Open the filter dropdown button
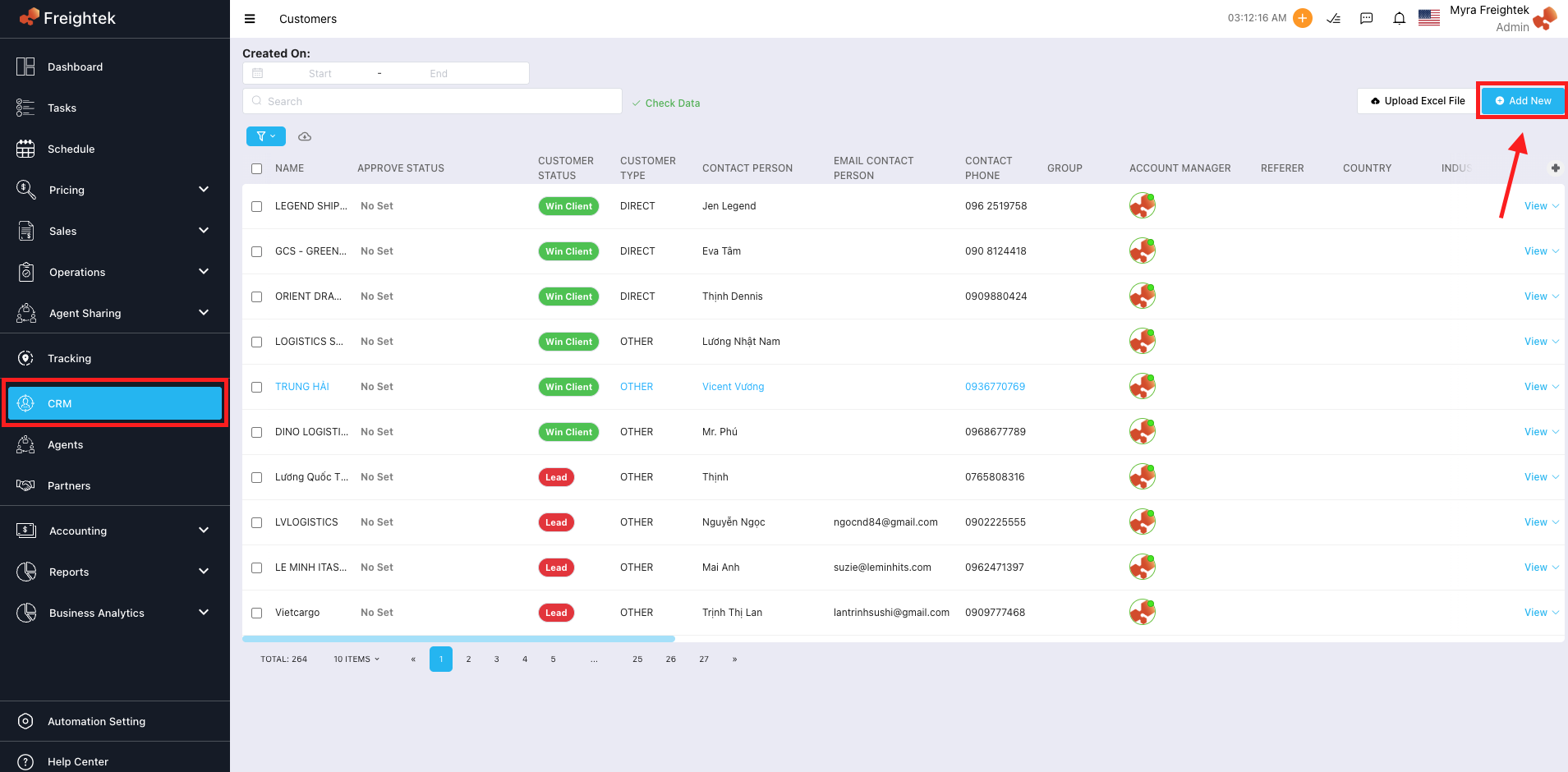Viewport: 1568px width, 772px height. point(266,136)
